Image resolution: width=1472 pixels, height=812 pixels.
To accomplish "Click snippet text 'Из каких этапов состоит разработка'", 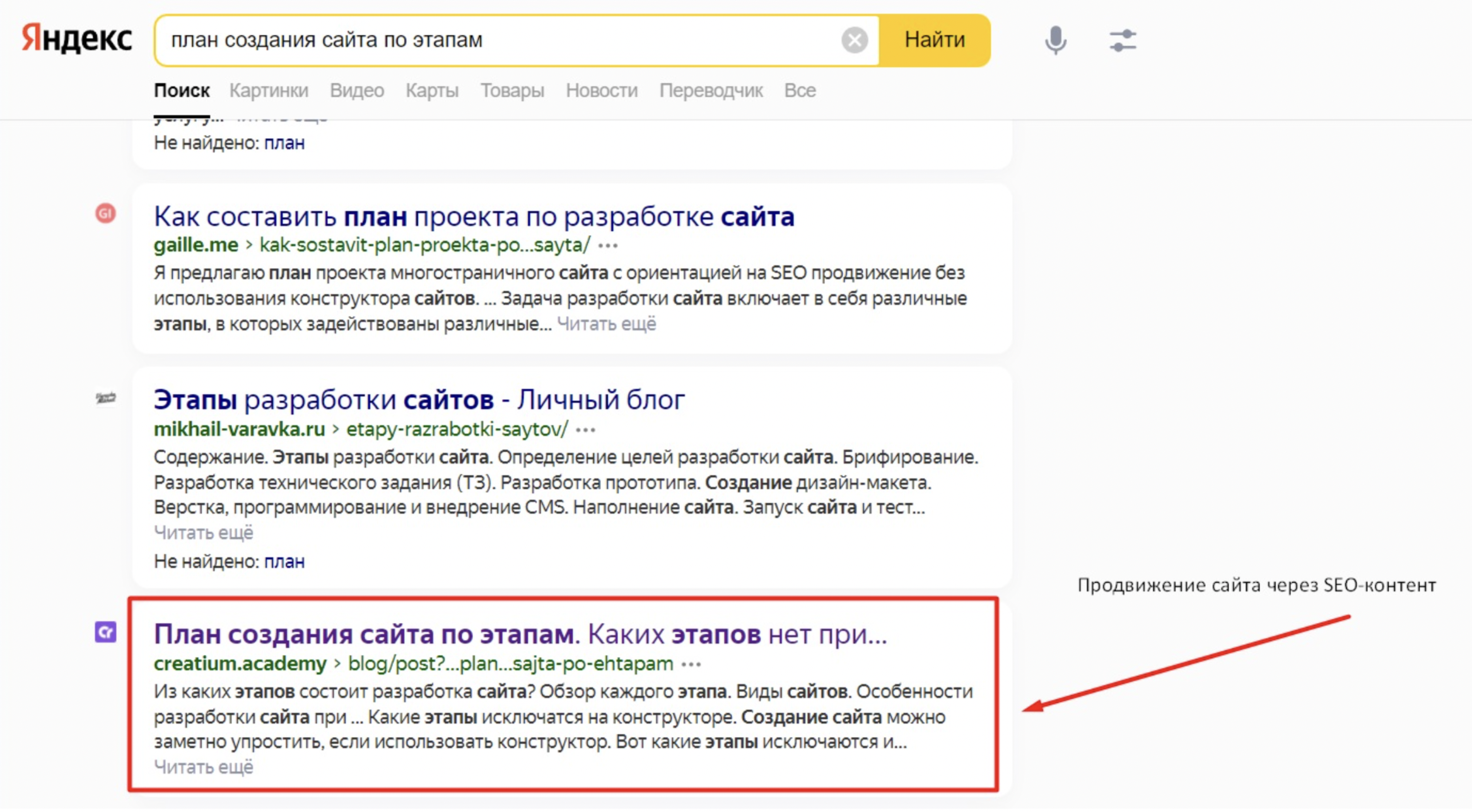I will [312, 692].
